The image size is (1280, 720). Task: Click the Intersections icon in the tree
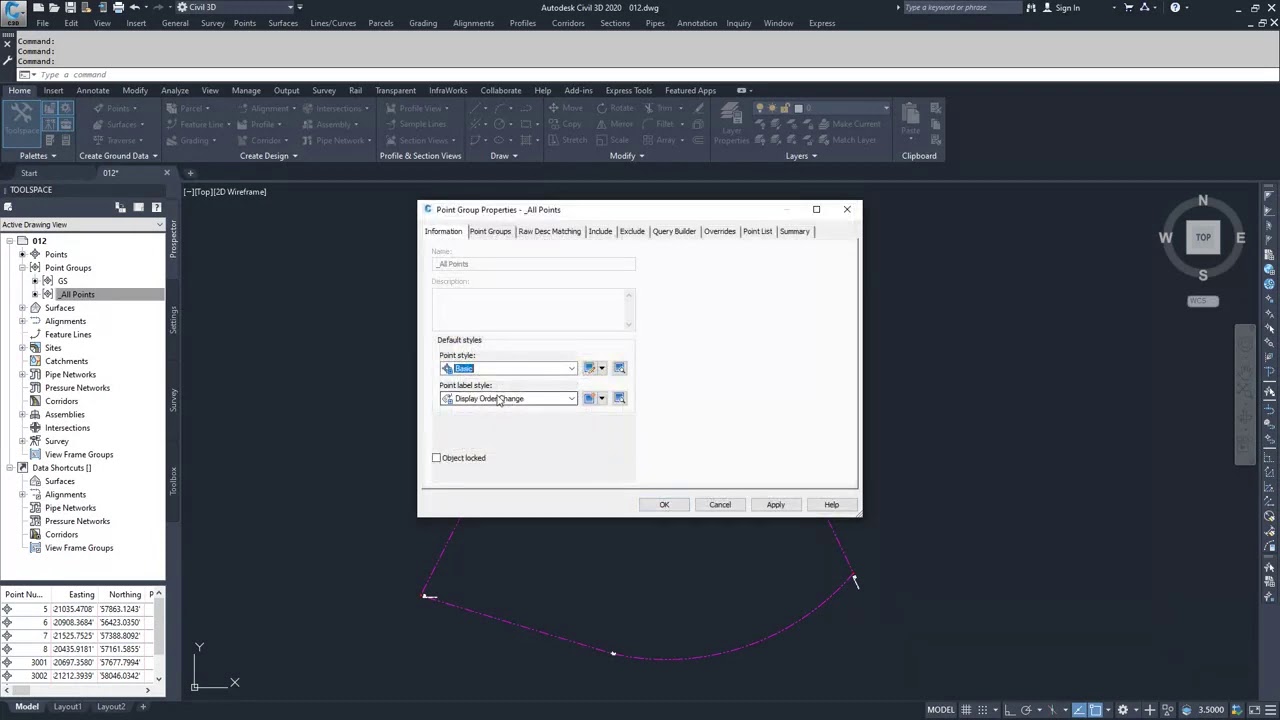tap(35, 428)
